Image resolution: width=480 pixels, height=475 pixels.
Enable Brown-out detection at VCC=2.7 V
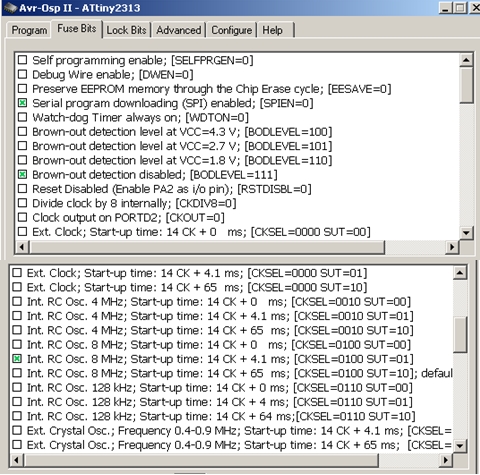(22, 146)
